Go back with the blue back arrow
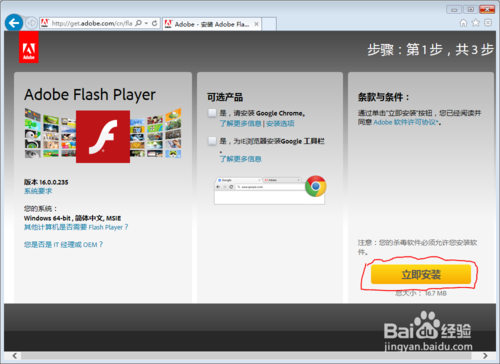The image size is (500, 364). (x=14, y=23)
